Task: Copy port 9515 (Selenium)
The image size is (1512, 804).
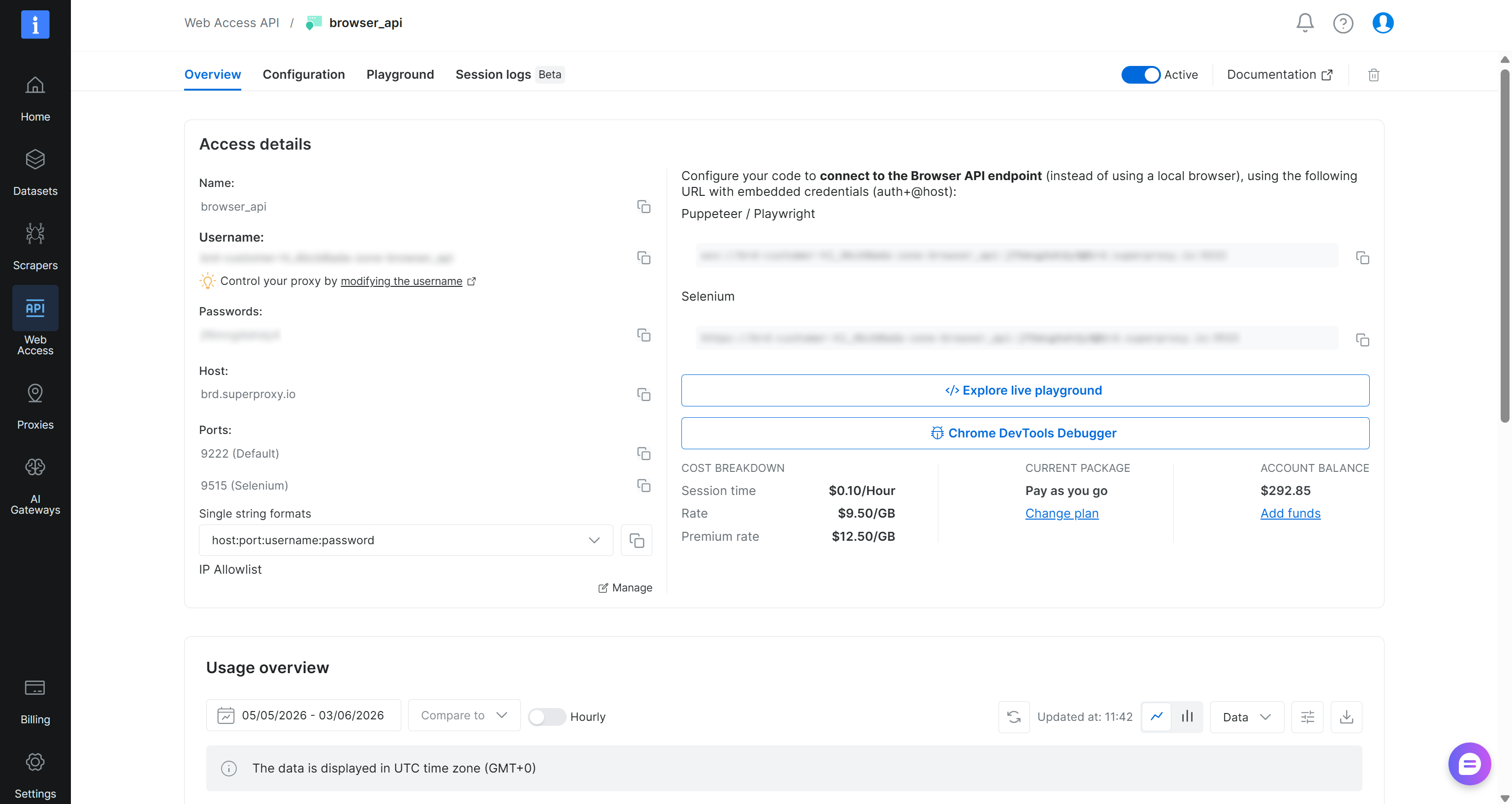Action: (643, 486)
